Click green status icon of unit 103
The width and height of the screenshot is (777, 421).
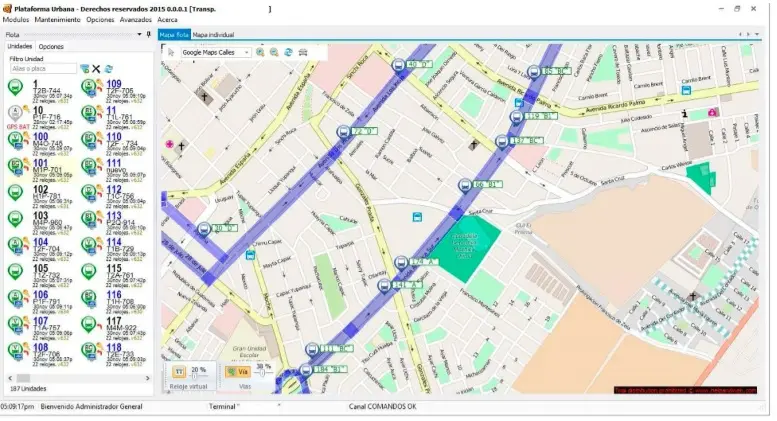tap(15, 219)
